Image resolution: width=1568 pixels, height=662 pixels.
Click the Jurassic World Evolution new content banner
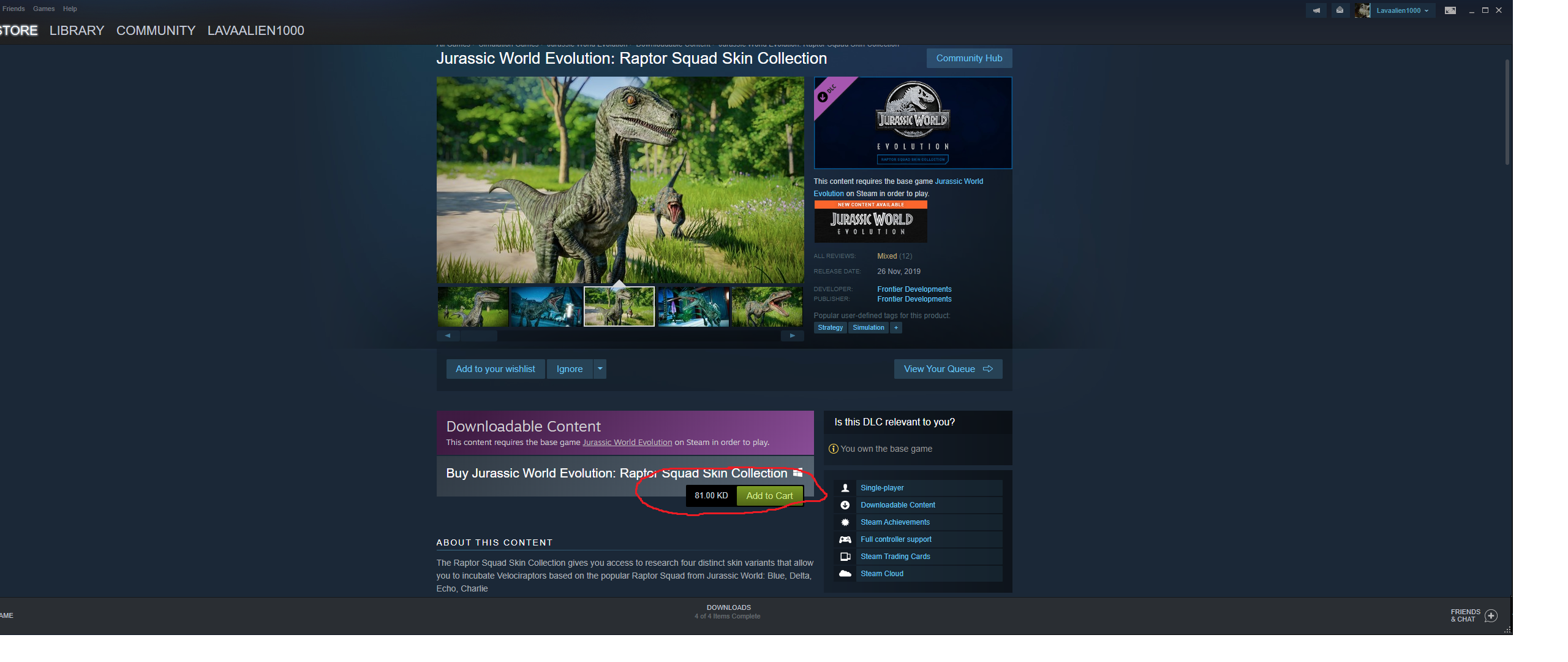[x=870, y=222]
